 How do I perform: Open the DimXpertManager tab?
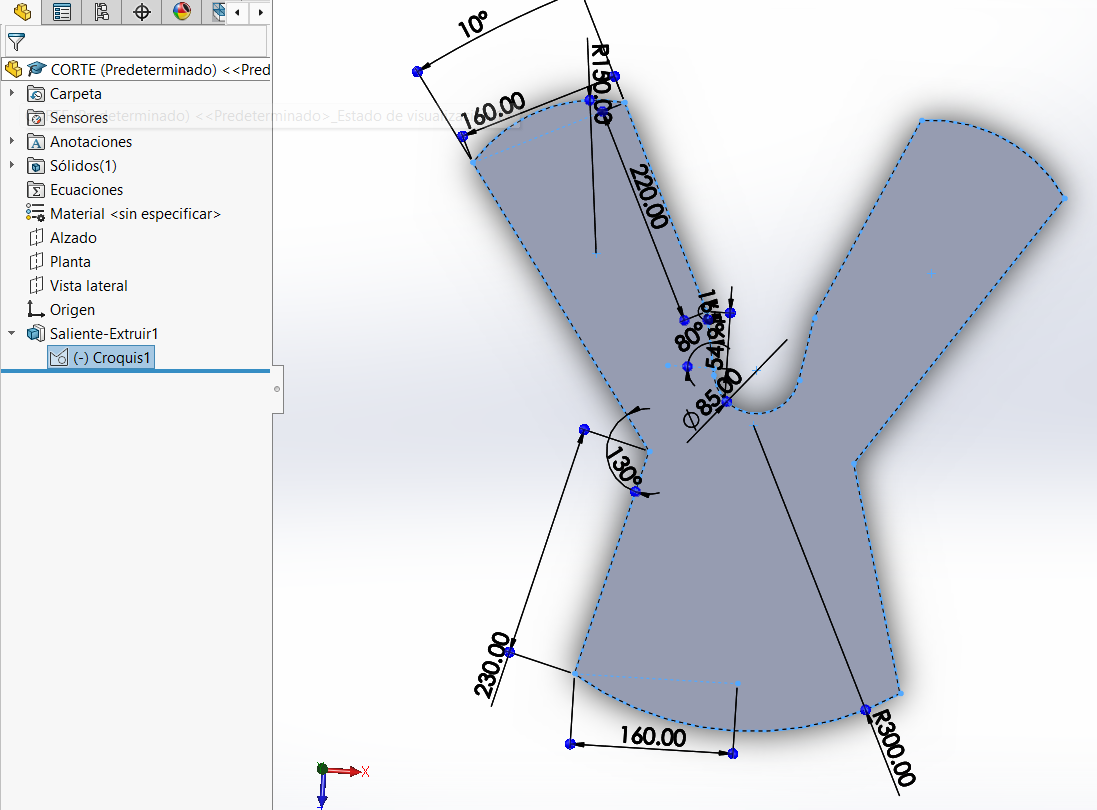142,12
